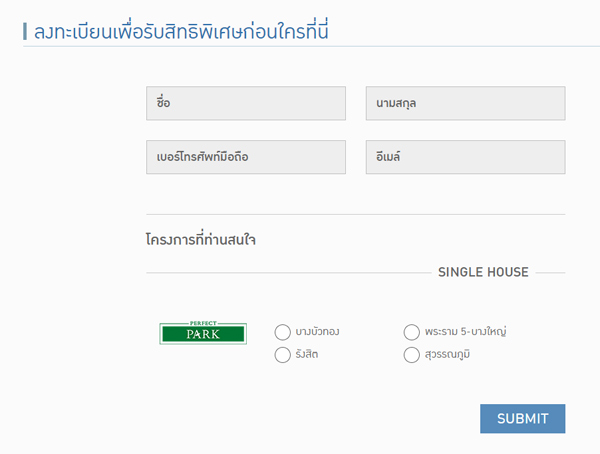The image size is (600, 454).
Task: Focus the นามสกุล surname input
Action: [465, 103]
